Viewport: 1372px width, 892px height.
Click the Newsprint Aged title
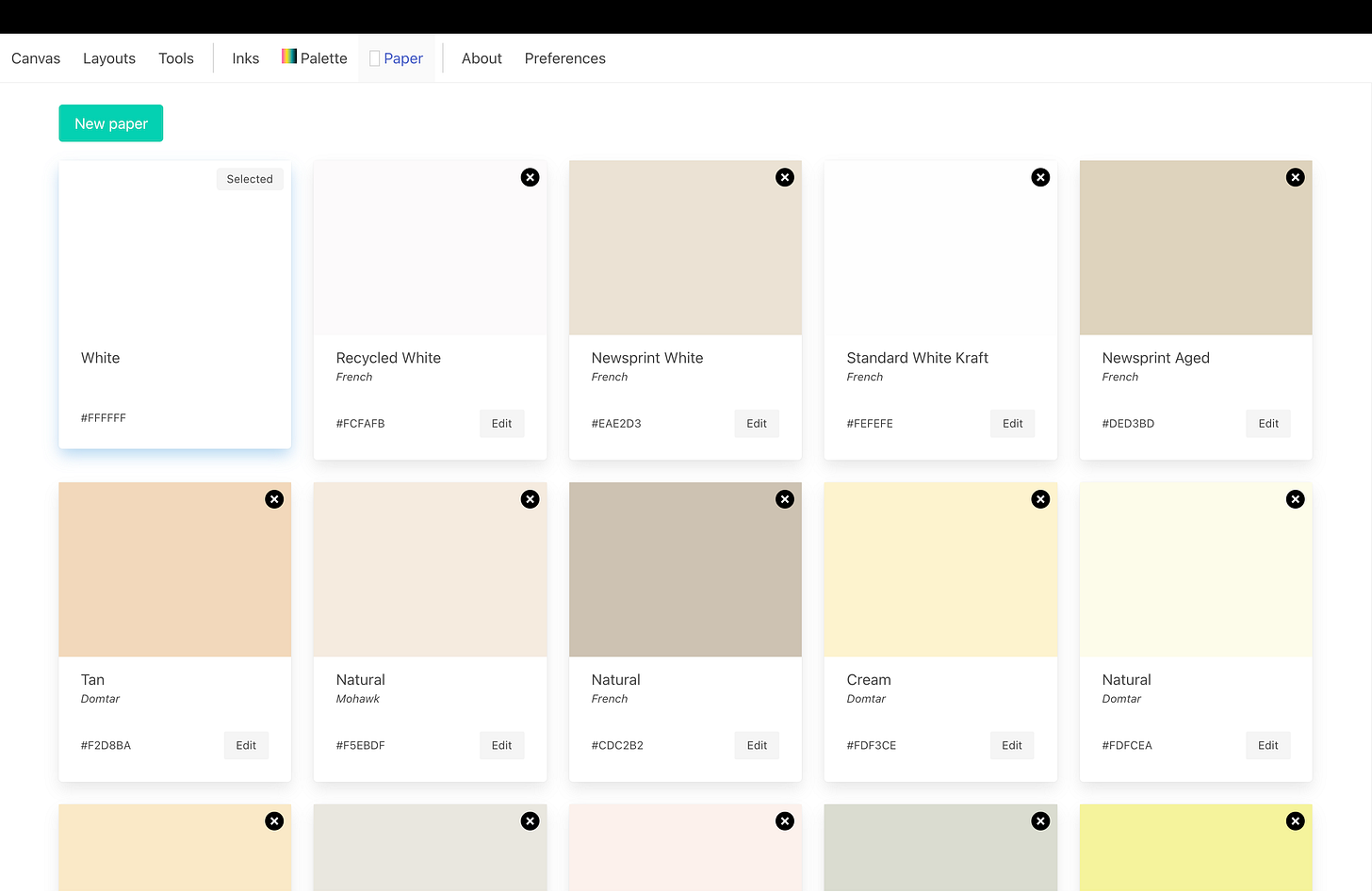click(1156, 358)
